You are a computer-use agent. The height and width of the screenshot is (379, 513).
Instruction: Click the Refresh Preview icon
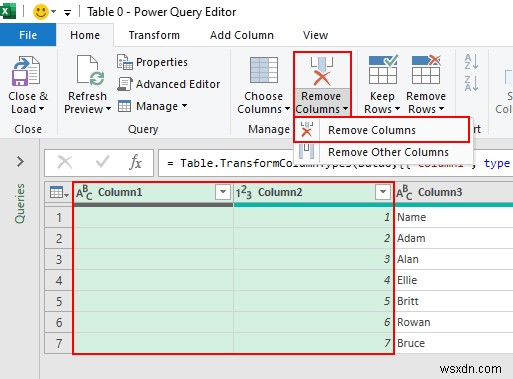coord(90,71)
